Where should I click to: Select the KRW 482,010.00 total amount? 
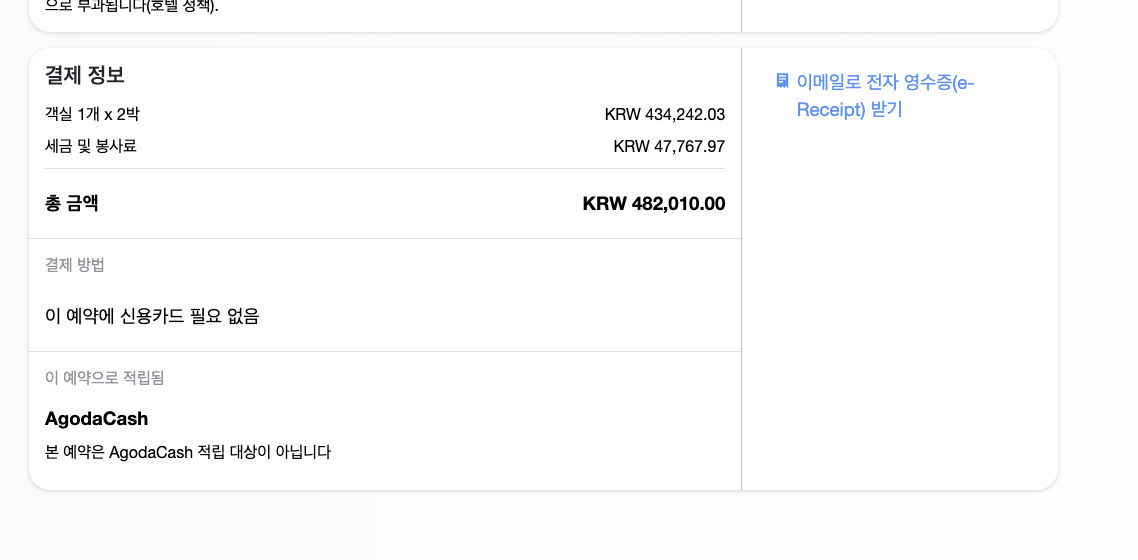(654, 204)
